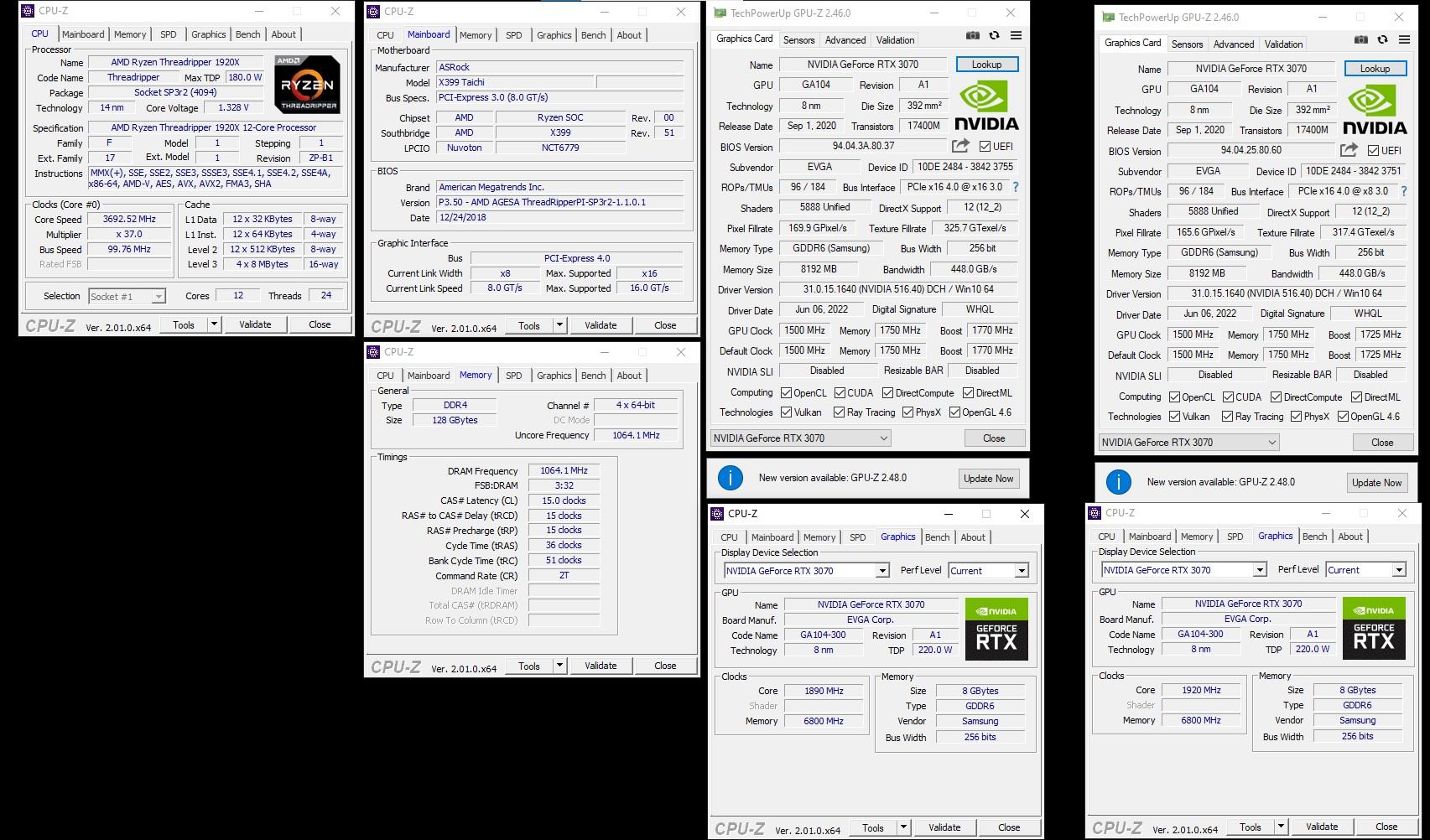The image size is (1430, 840).
Task: Open Bench tab in CPU-Z Threadripper CPU window
Action: click(x=247, y=34)
